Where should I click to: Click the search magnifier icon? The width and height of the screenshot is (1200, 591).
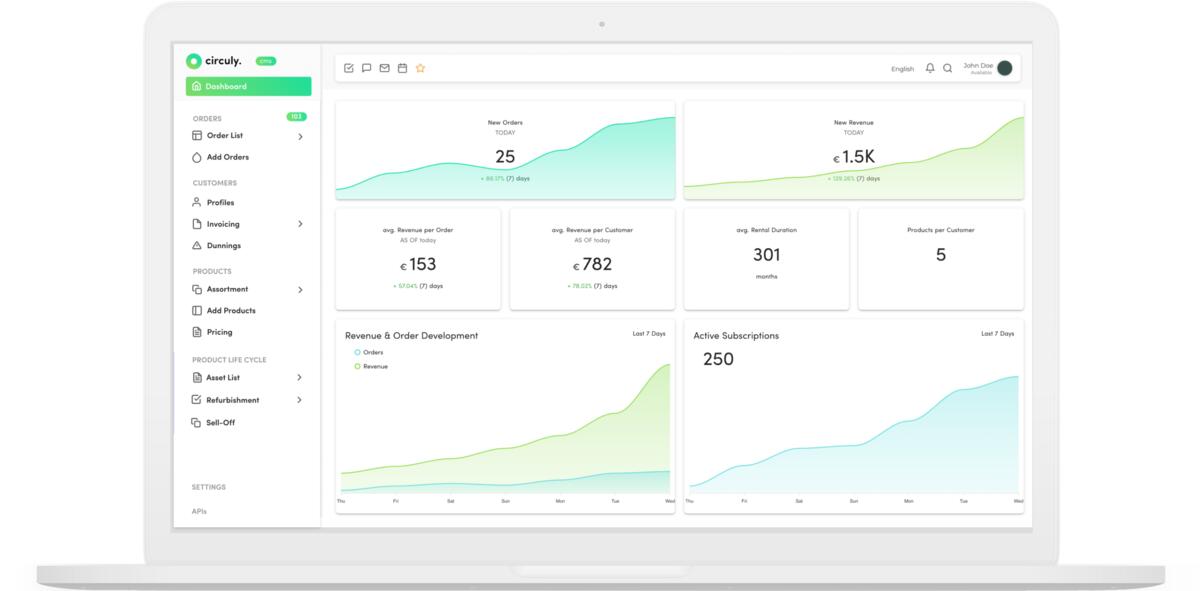coord(948,68)
